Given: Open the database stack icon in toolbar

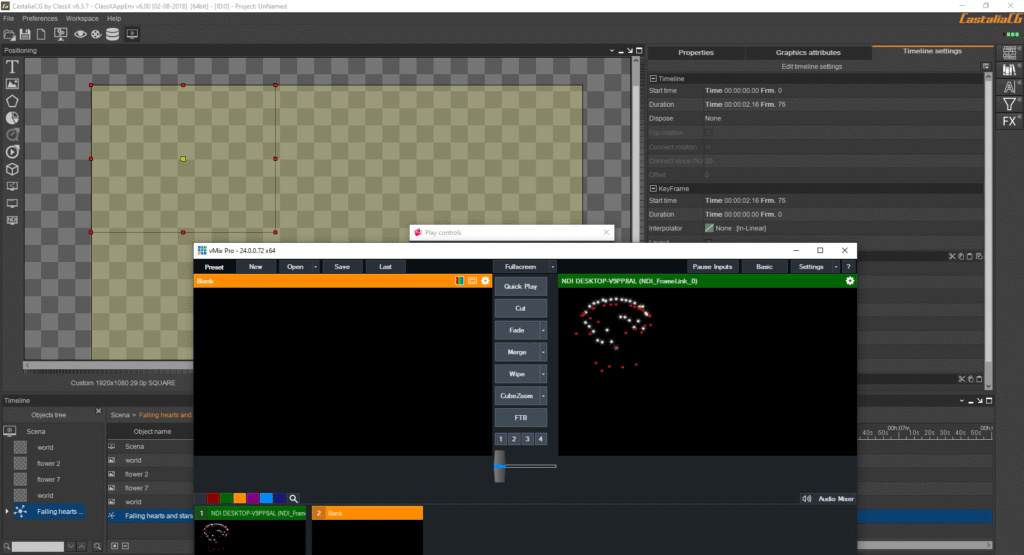Looking at the screenshot, I should tap(112, 34).
